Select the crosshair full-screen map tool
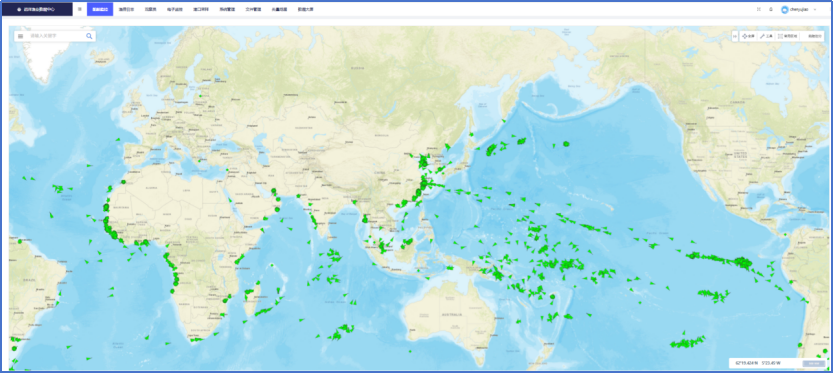 tap(748, 36)
